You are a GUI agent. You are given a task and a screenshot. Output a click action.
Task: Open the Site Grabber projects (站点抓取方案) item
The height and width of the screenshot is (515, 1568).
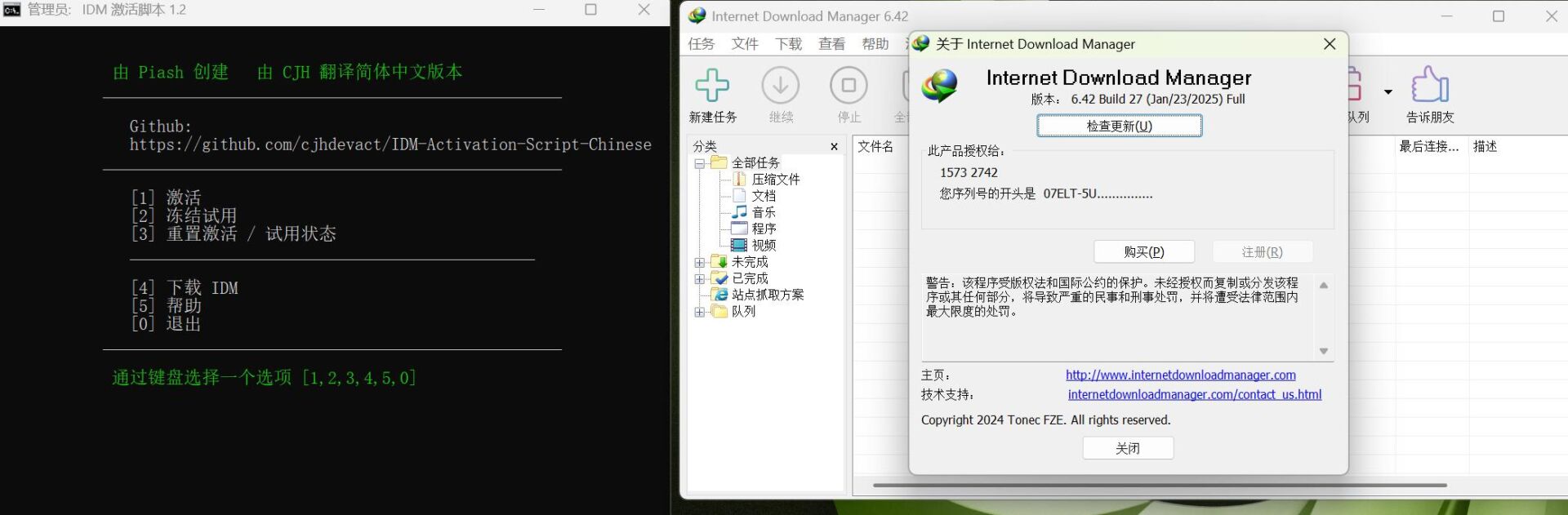pyautogui.click(x=767, y=295)
